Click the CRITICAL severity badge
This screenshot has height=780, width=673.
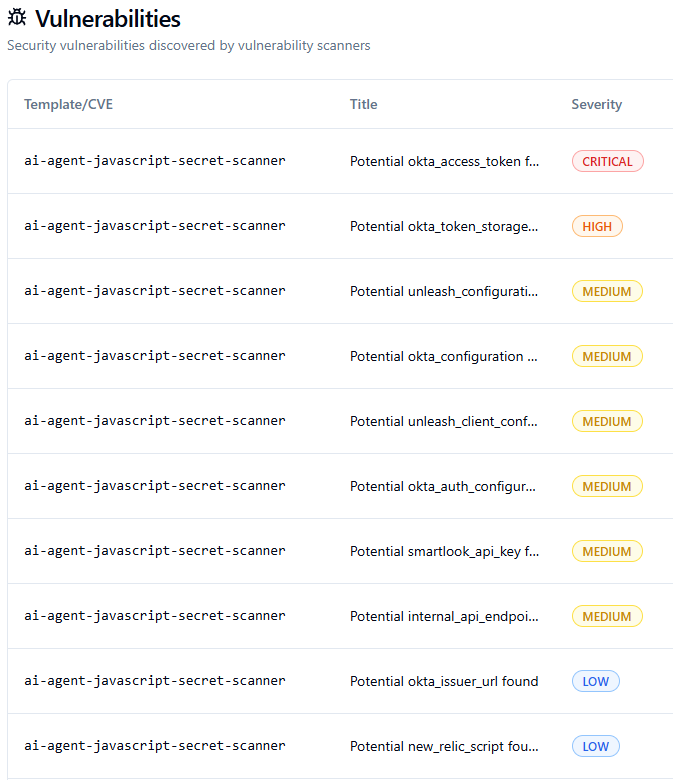[607, 161]
